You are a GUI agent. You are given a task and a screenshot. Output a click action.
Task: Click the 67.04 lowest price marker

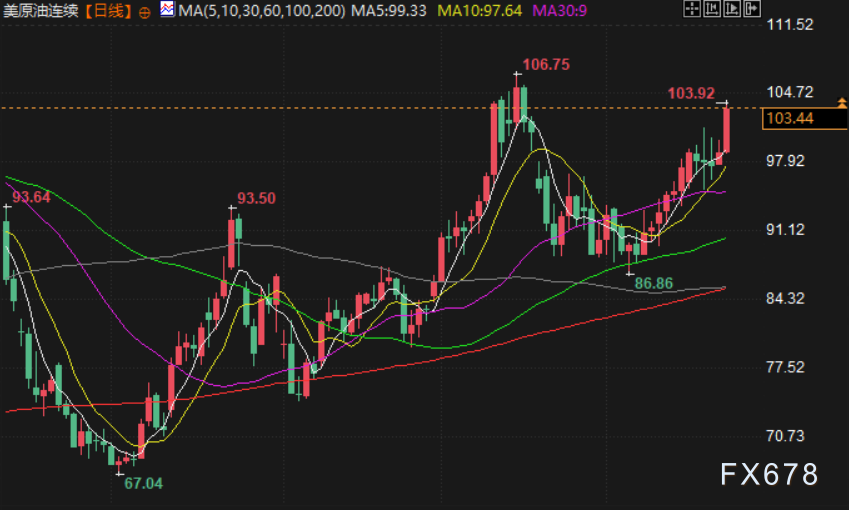point(143,483)
